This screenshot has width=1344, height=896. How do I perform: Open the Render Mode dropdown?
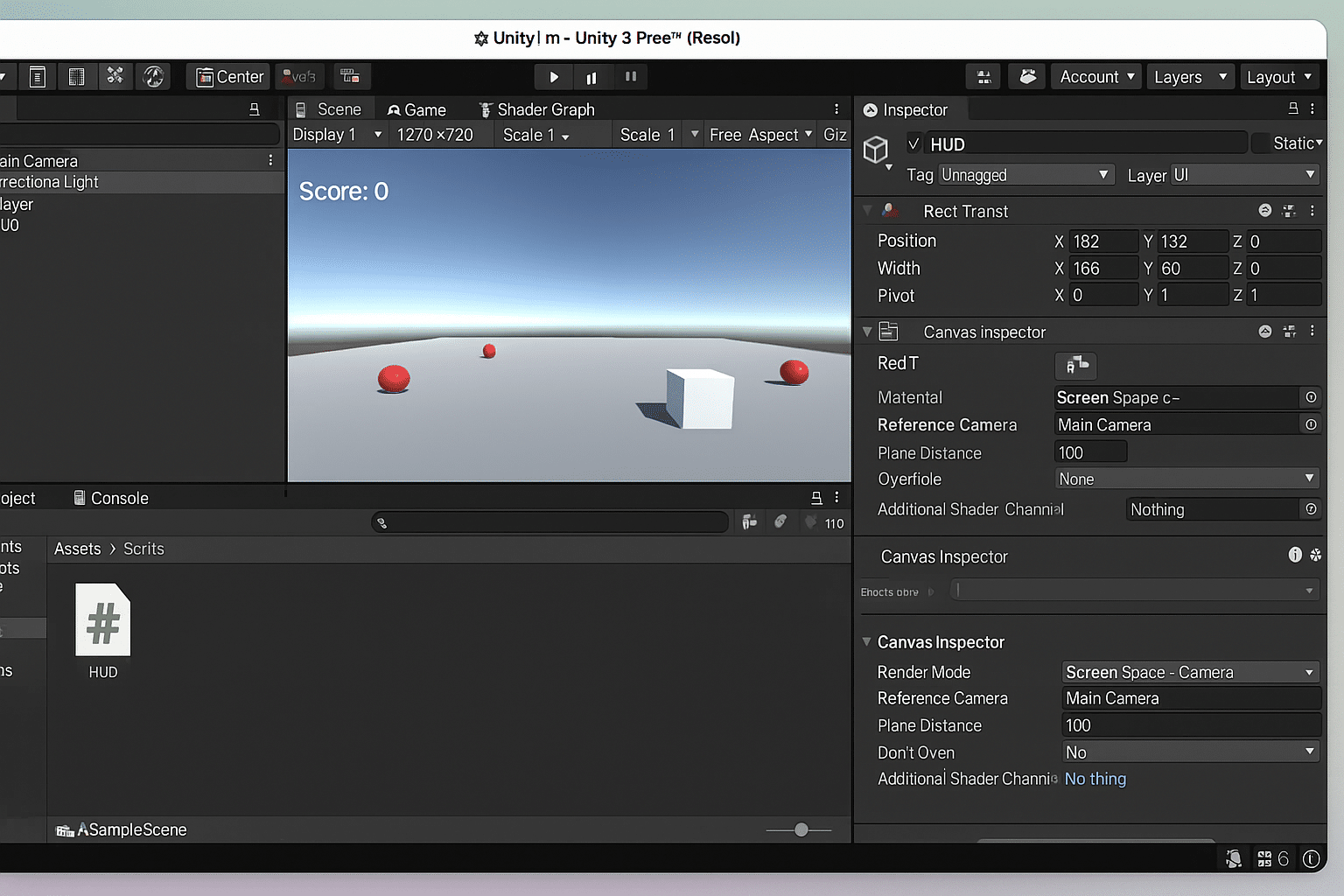[x=1190, y=672]
